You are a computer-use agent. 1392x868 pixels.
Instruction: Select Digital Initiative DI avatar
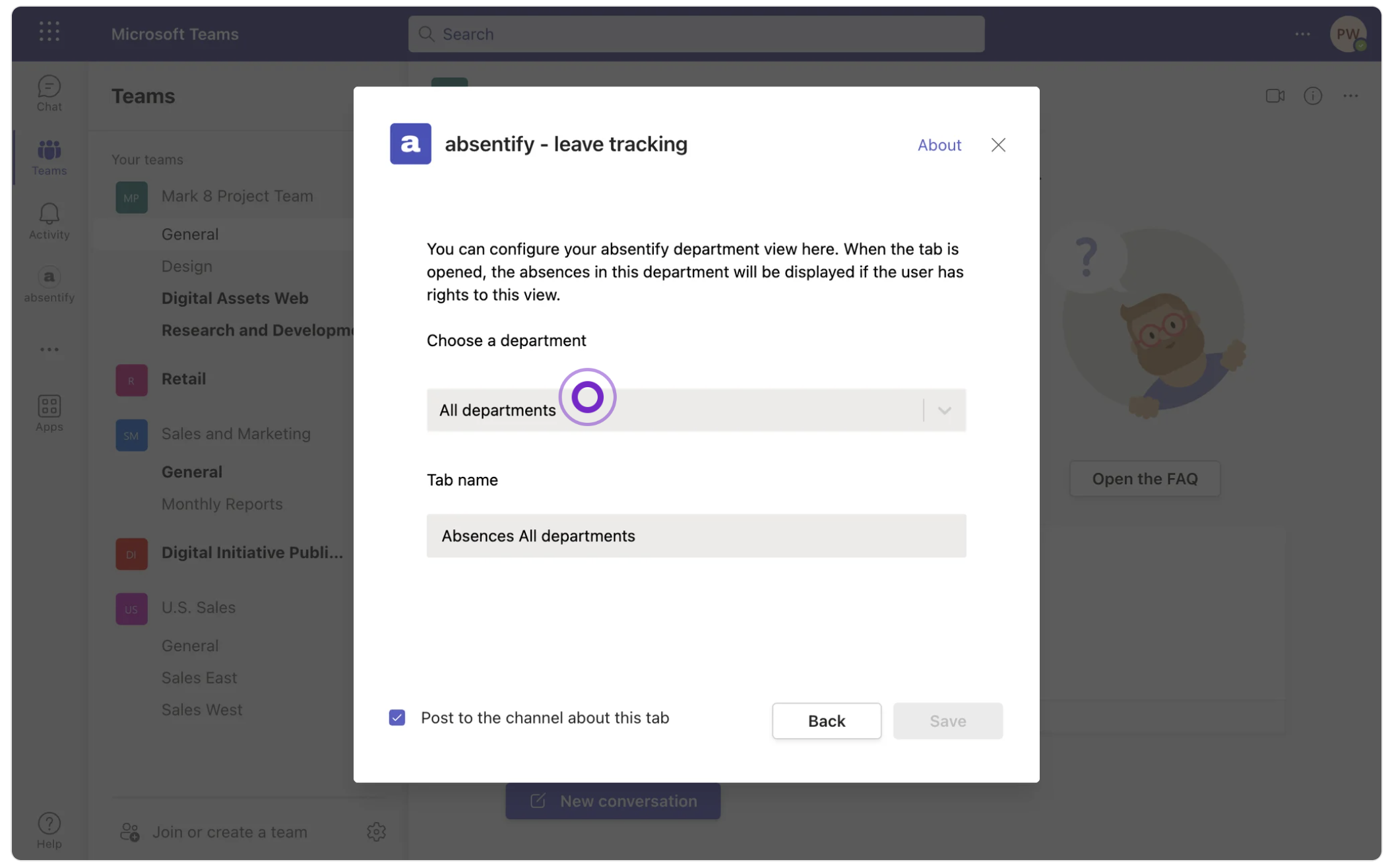(x=131, y=554)
